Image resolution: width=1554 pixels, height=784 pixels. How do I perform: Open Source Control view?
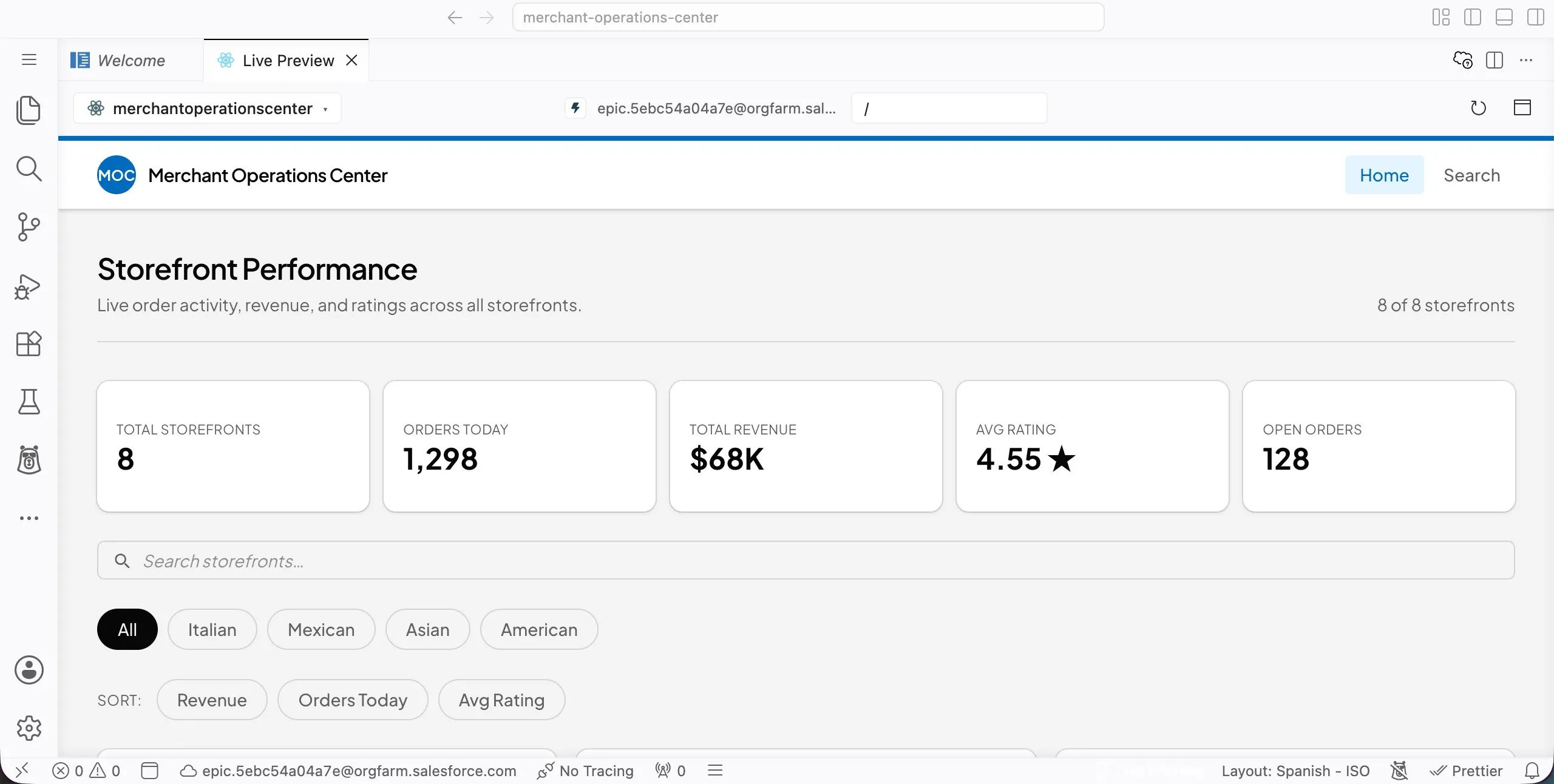point(29,227)
